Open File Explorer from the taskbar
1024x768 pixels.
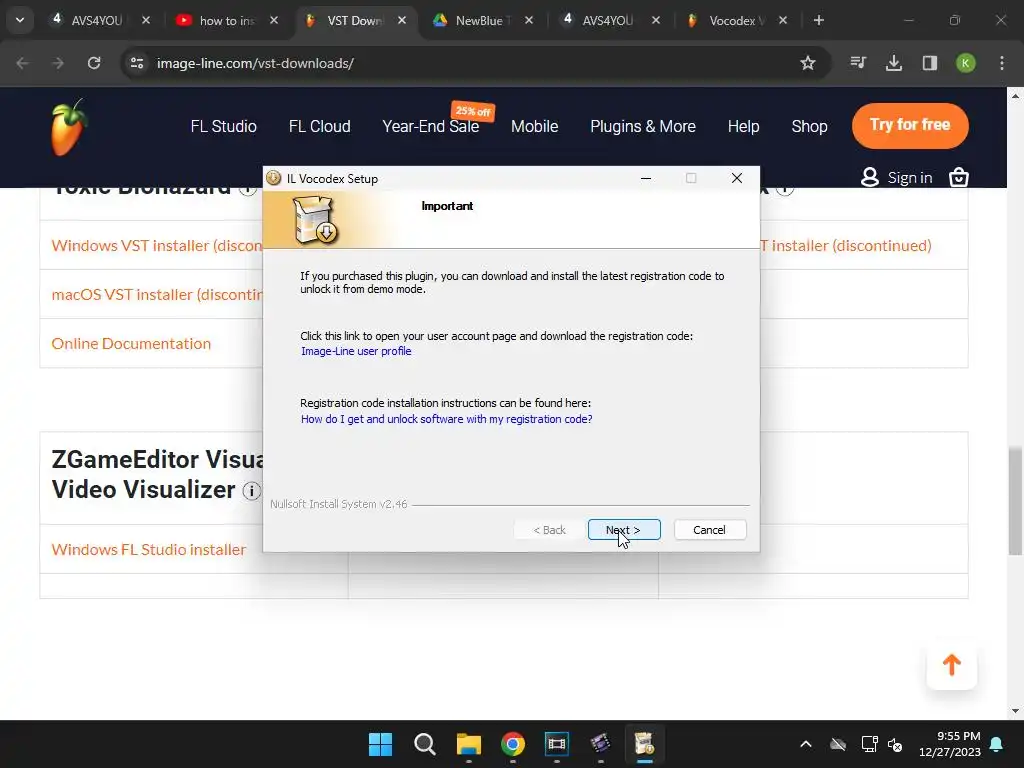tap(468, 744)
